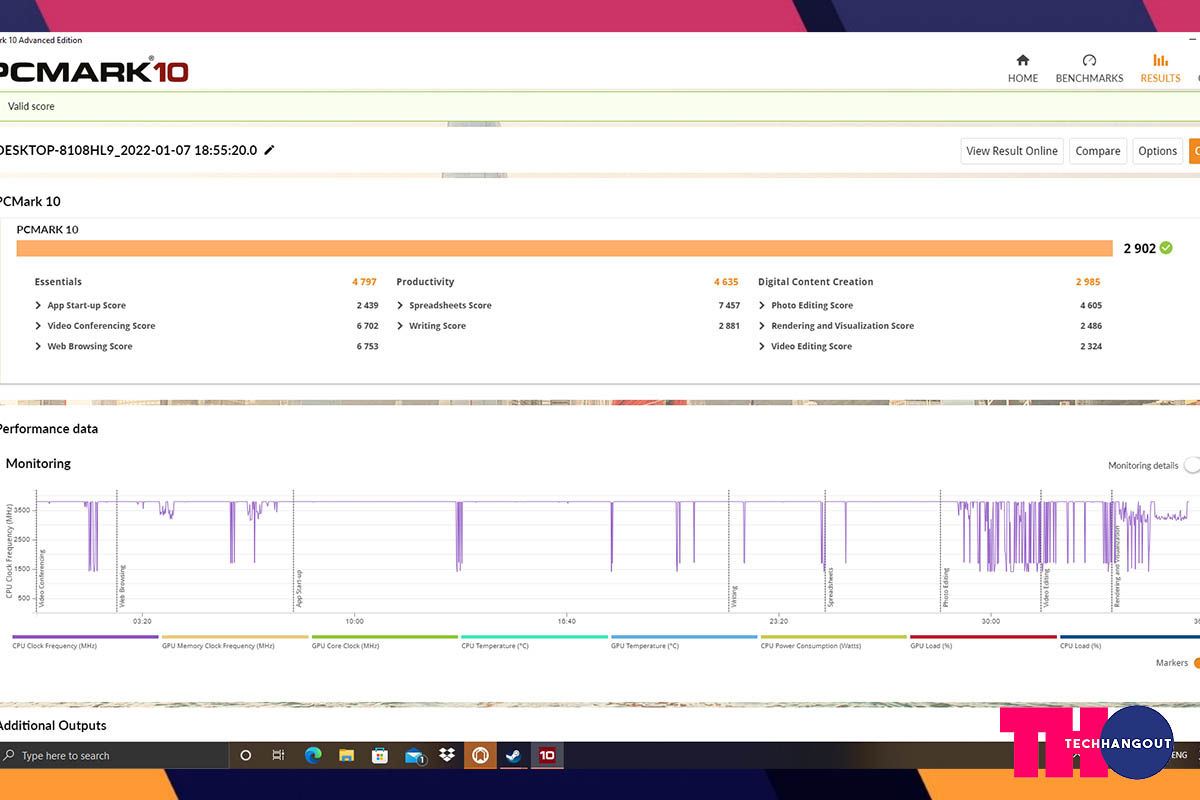Toggle the Monitoring details switch
Viewport: 1200px width, 800px height.
pos(1191,465)
